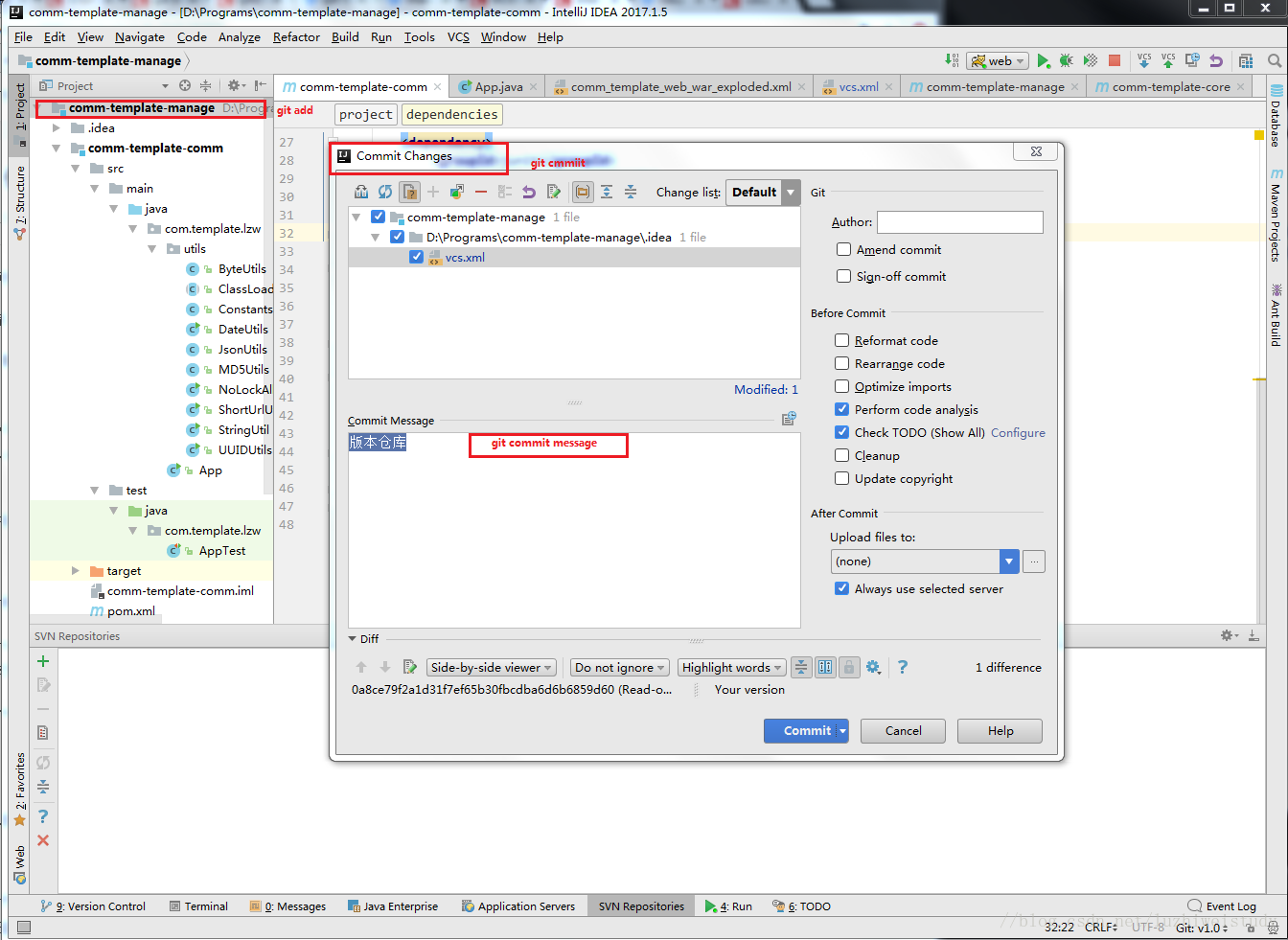Open the Refactor menu
The height and width of the screenshot is (940, 1288).
[x=296, y=37]
